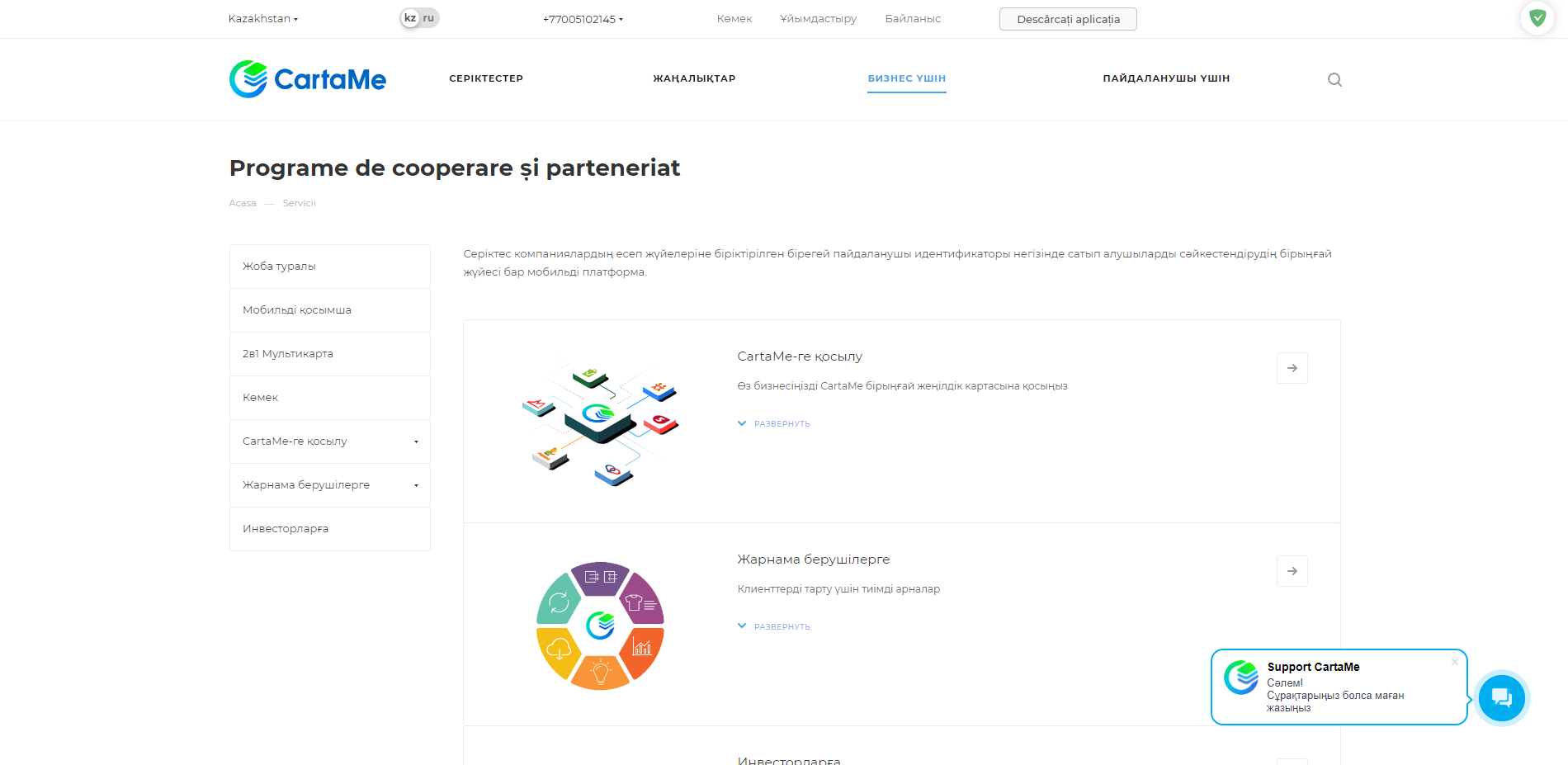
Task: Expand РАЗВЕРНУТЬ under CartaMe-ге қосылу
Action: pos(774,423)
